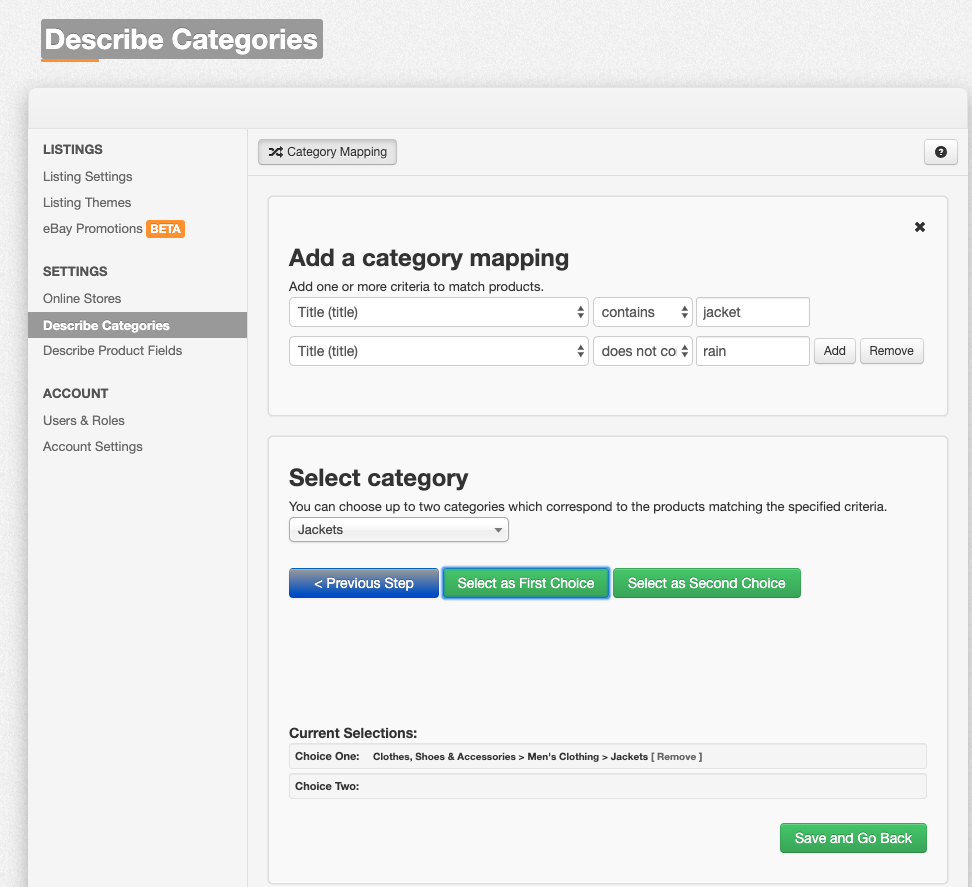Click the Category Mapping shuffle button
This screenshot has width=972, height=887.
click(x=327, y=152)
